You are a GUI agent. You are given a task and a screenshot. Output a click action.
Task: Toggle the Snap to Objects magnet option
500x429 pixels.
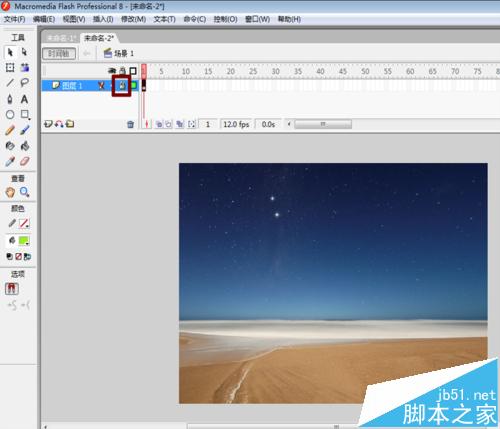click(x=12, y=289)
